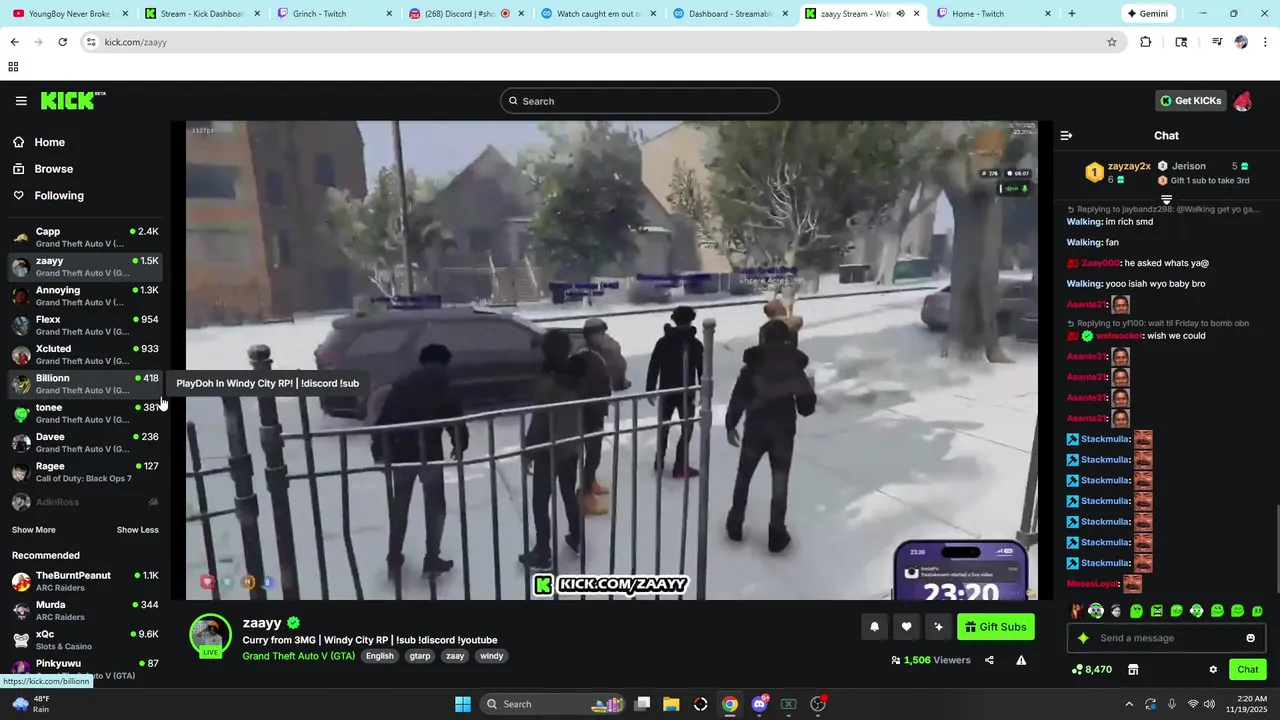Open File Explorer from the taskbar
This screenshot has height=720, width=1280.
click(671, 704)
